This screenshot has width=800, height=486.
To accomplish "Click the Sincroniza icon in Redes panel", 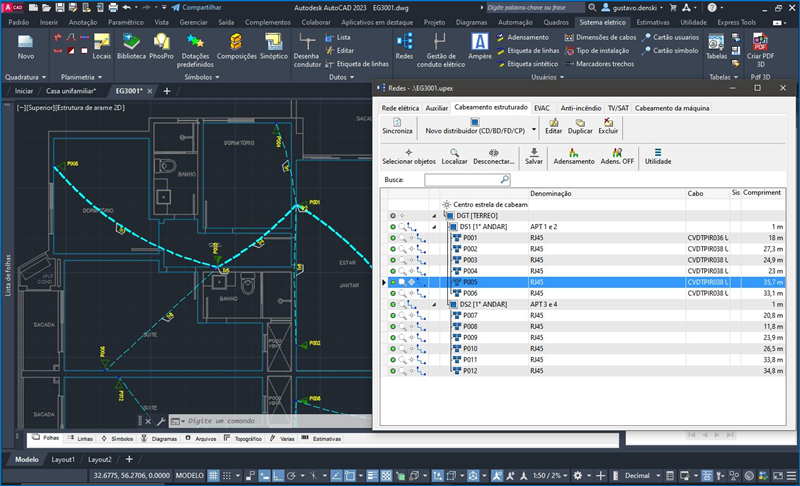I will tap(397, 125).
